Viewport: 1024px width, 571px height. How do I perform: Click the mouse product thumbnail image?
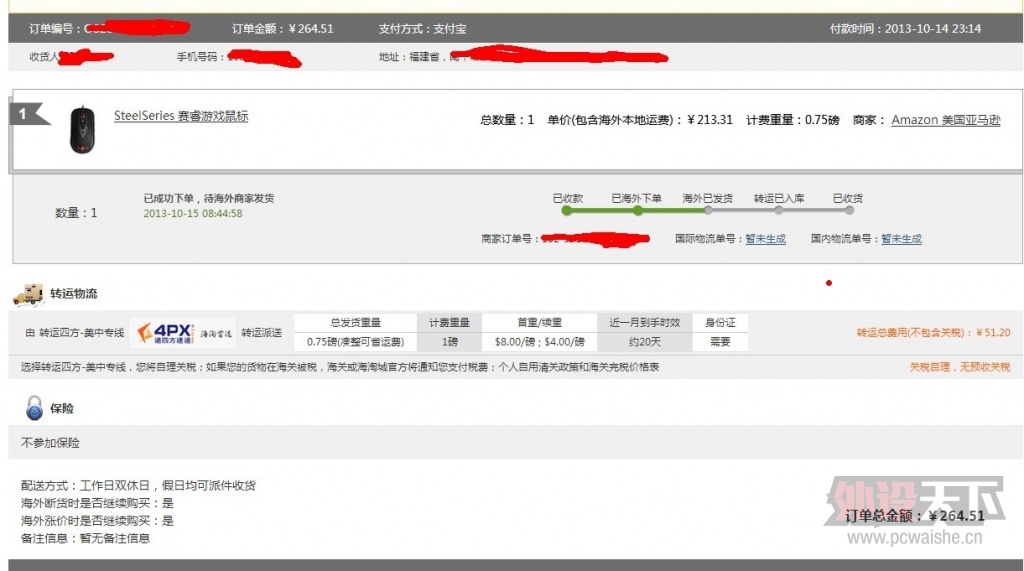coord(82,130)
